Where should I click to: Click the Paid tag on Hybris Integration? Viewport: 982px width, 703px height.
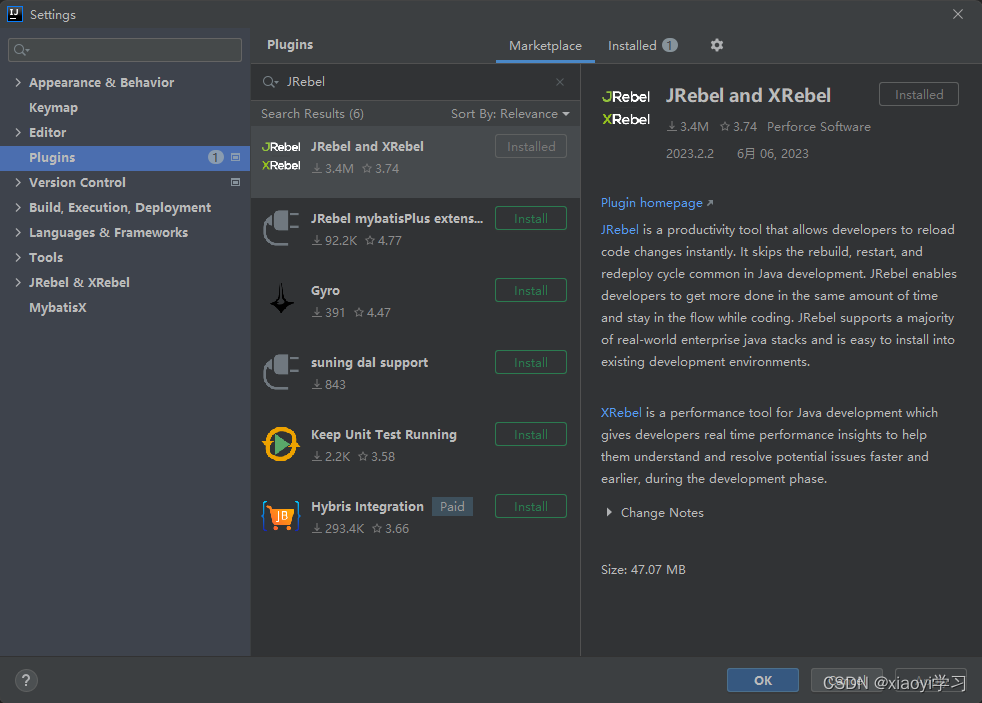(452, 506)
